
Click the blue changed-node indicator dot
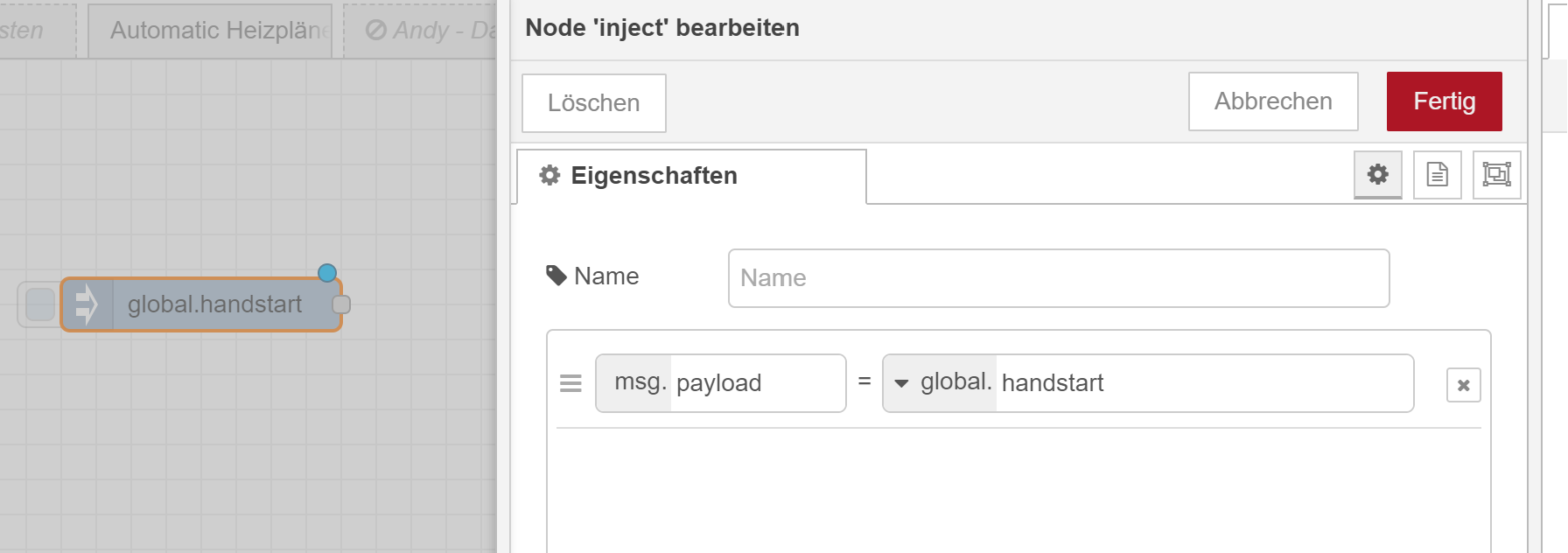point(327,273)
